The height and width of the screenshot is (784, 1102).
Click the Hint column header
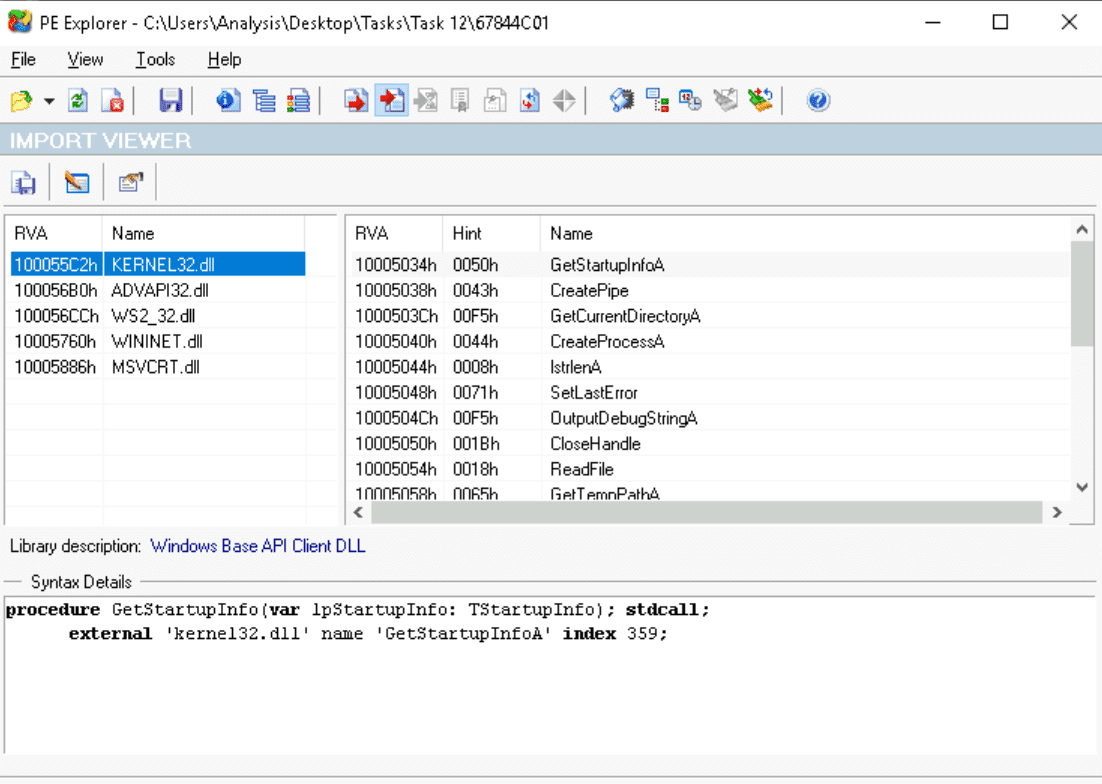492,233
